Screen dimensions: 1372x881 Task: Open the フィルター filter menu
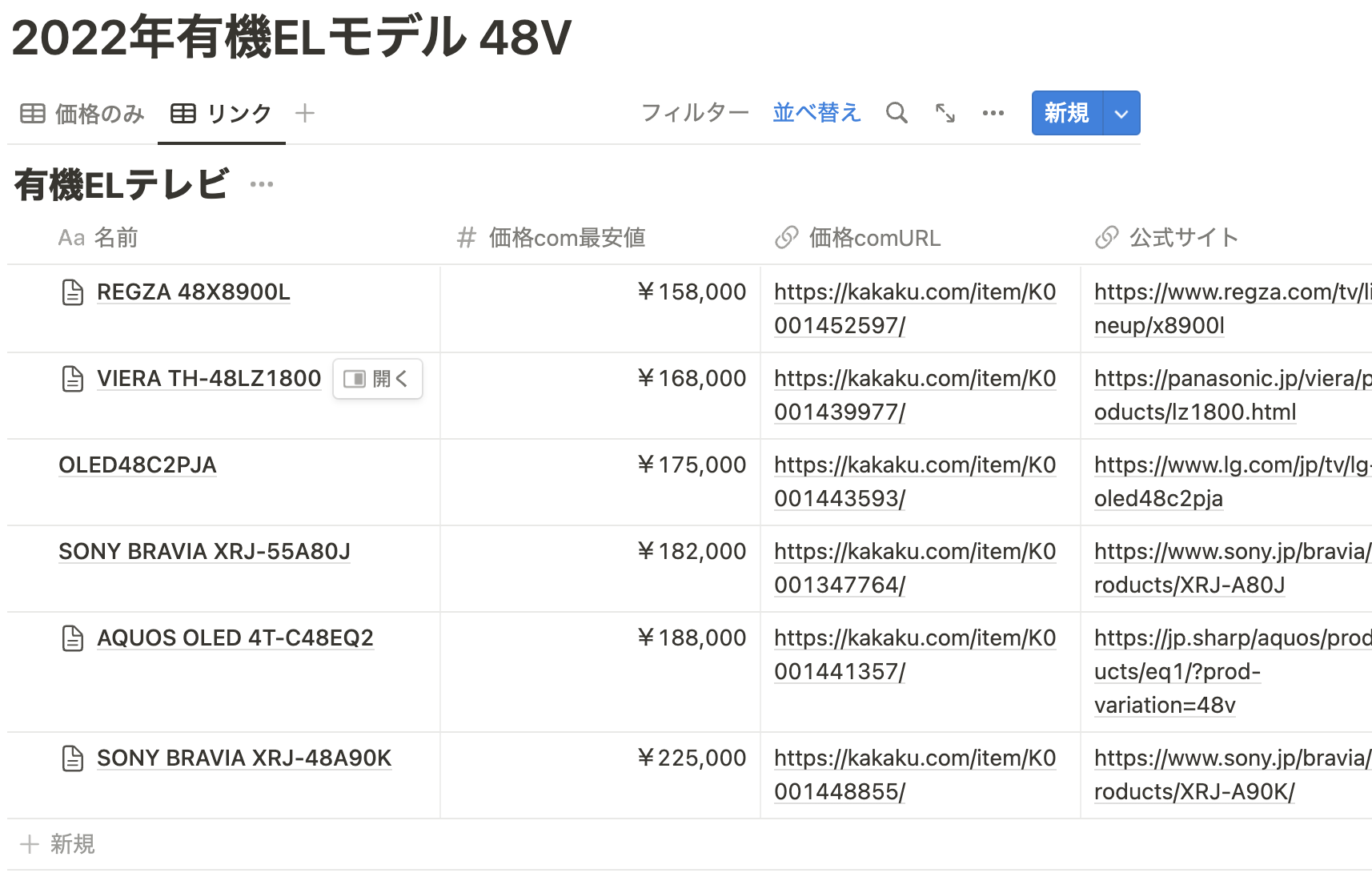click(695, 113)
